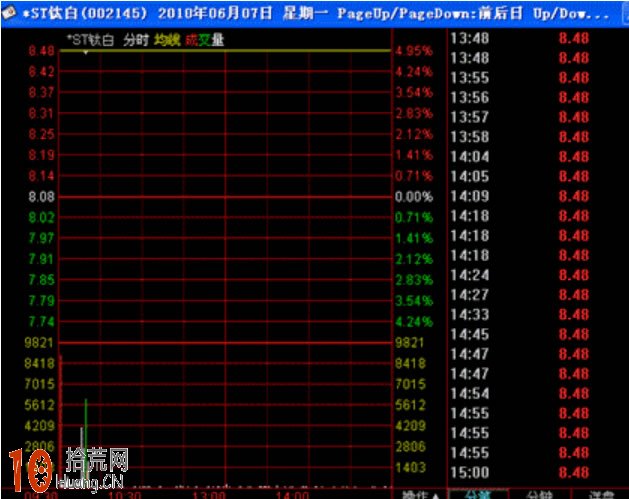The image size is (629, 499).
Task: Click the 8.14 price axis label
Action: (41, 176)
